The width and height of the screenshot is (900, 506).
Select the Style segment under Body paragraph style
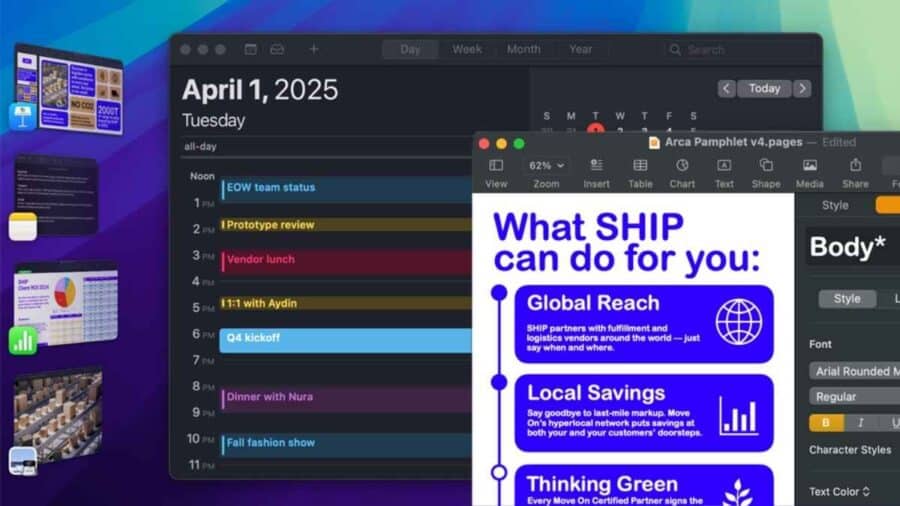[847, 299]
